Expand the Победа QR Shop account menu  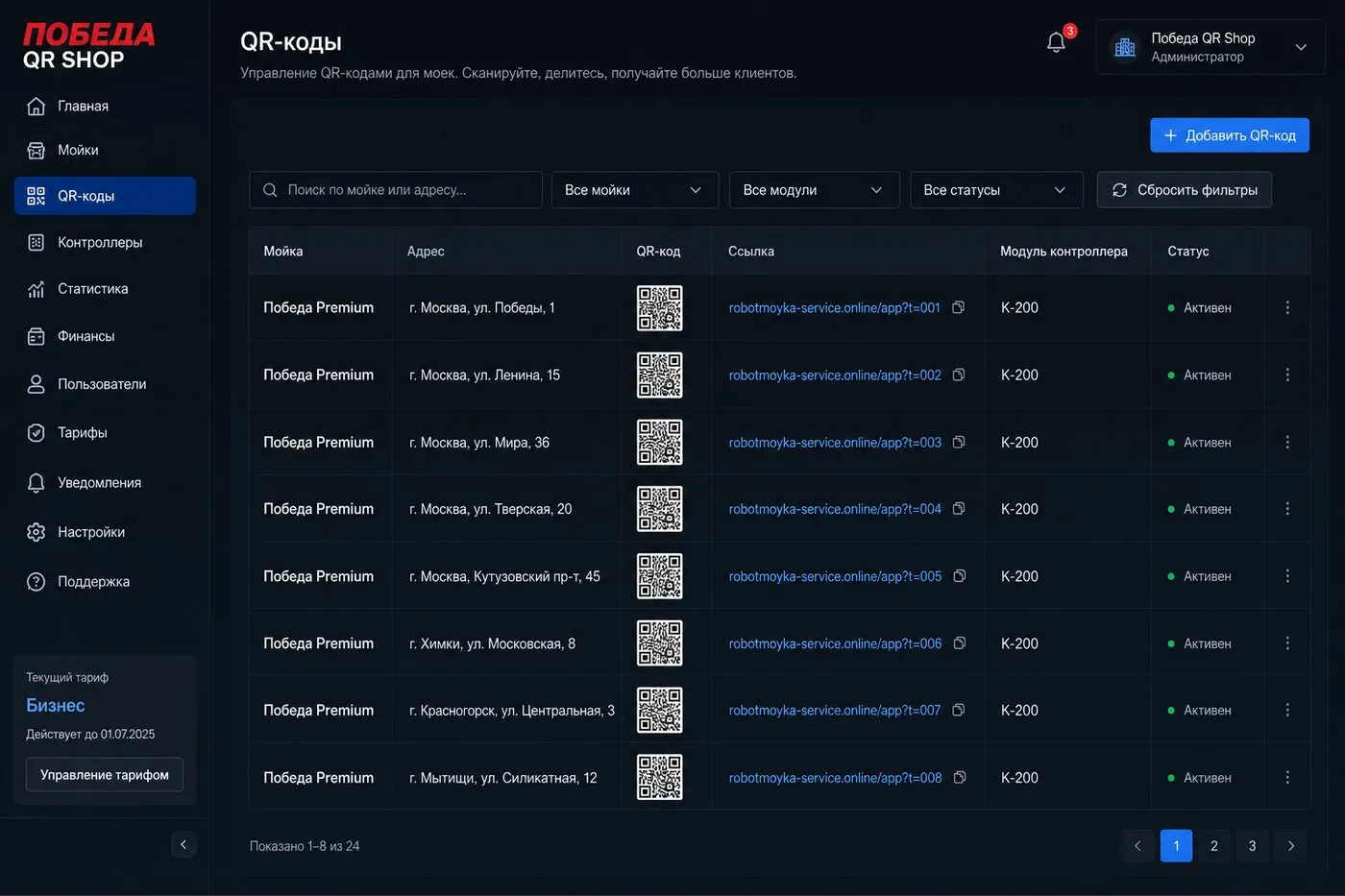click(1210, 47)
